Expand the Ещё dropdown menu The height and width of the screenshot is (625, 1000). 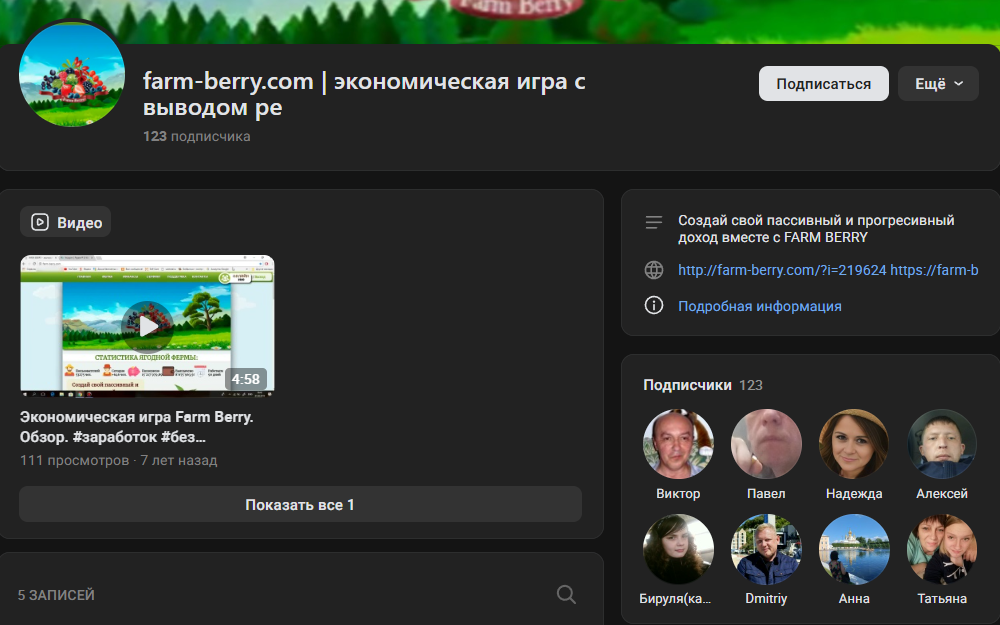tap(938, 84)
